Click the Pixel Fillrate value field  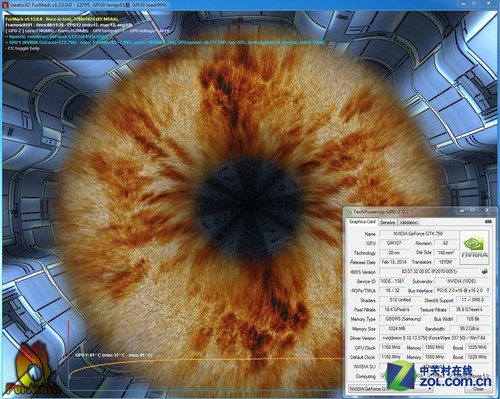pos(397,309)
